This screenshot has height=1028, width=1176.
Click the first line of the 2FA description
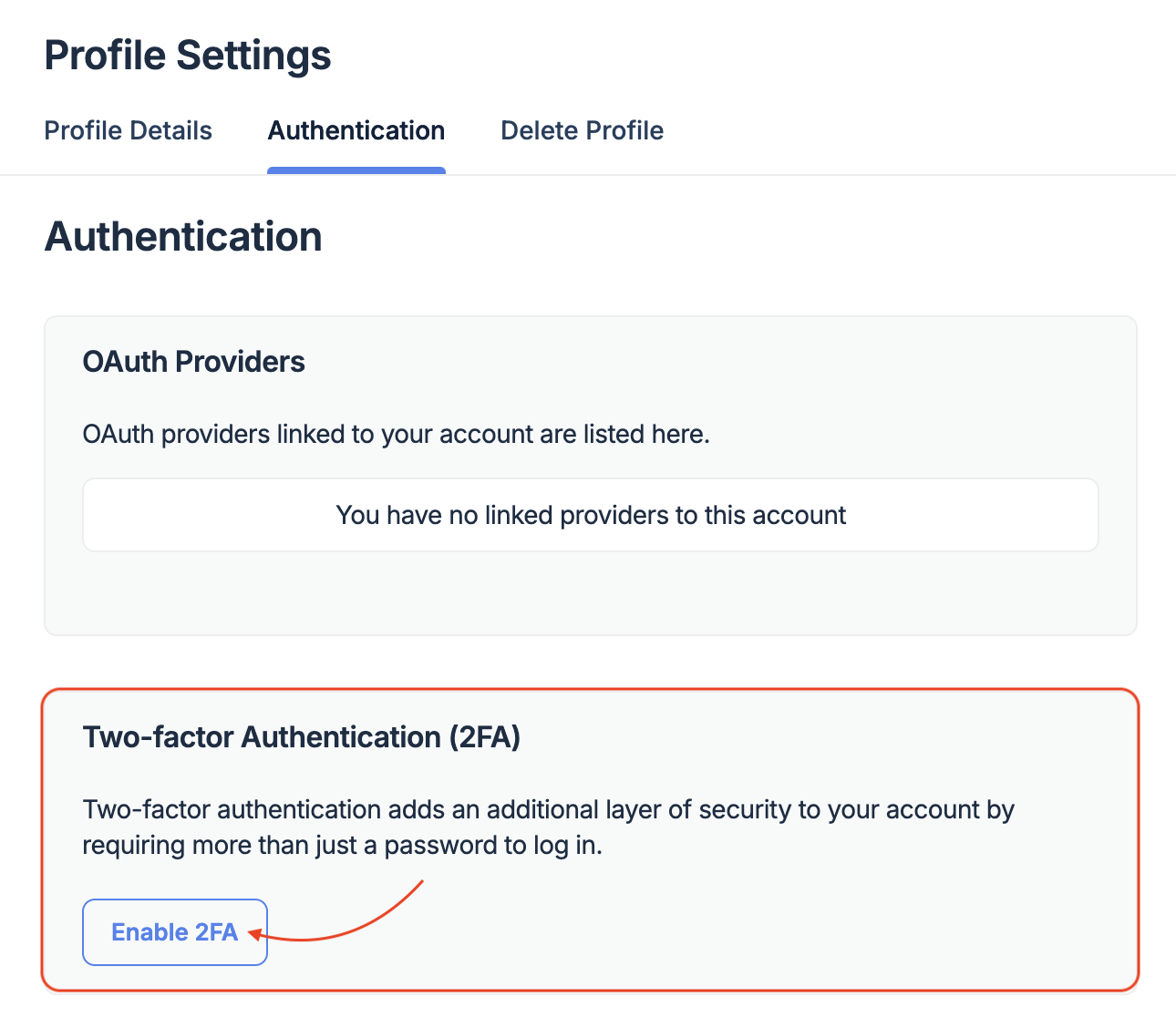point(548,809)
